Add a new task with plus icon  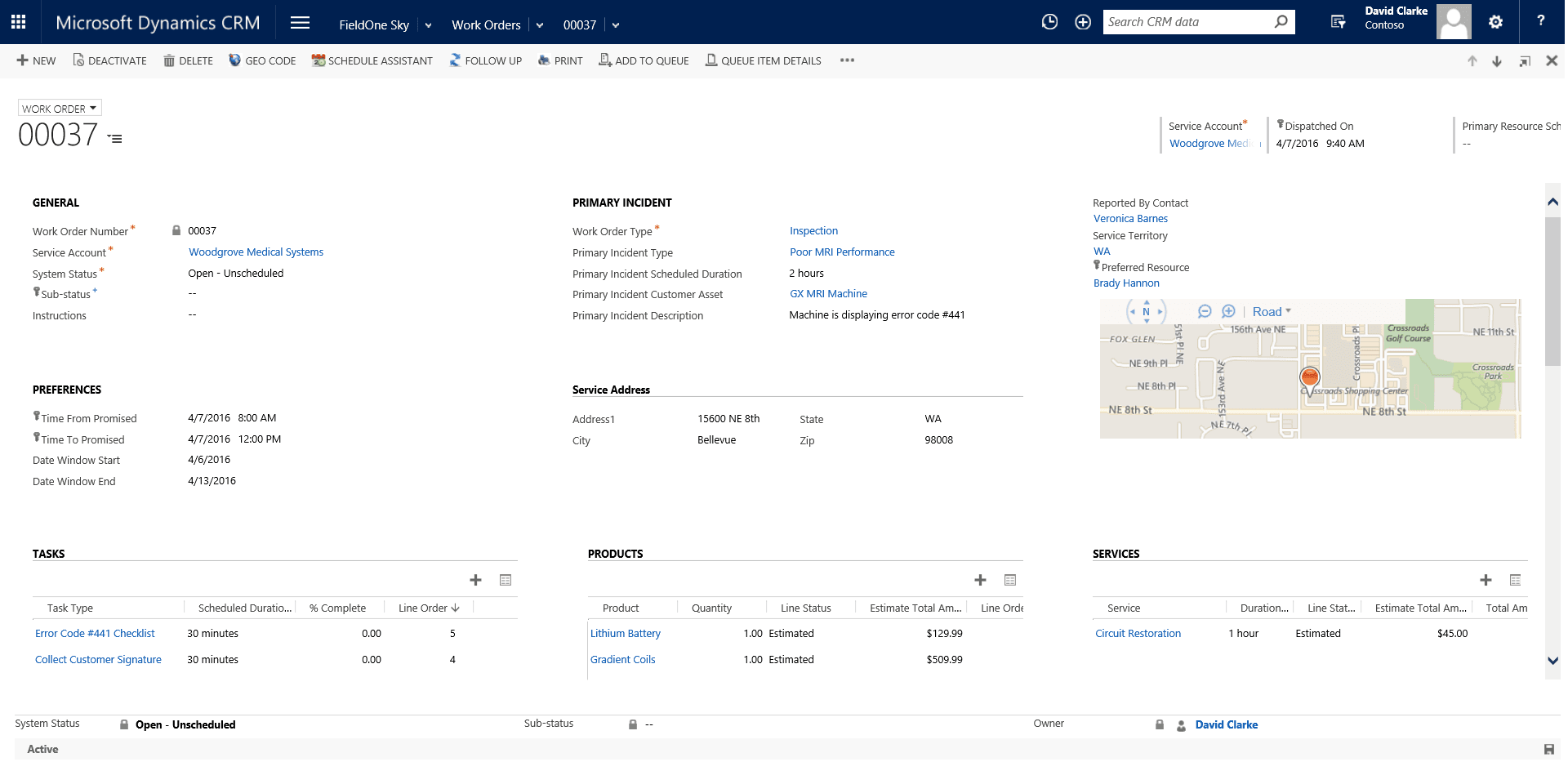click(x=475, y=580)
